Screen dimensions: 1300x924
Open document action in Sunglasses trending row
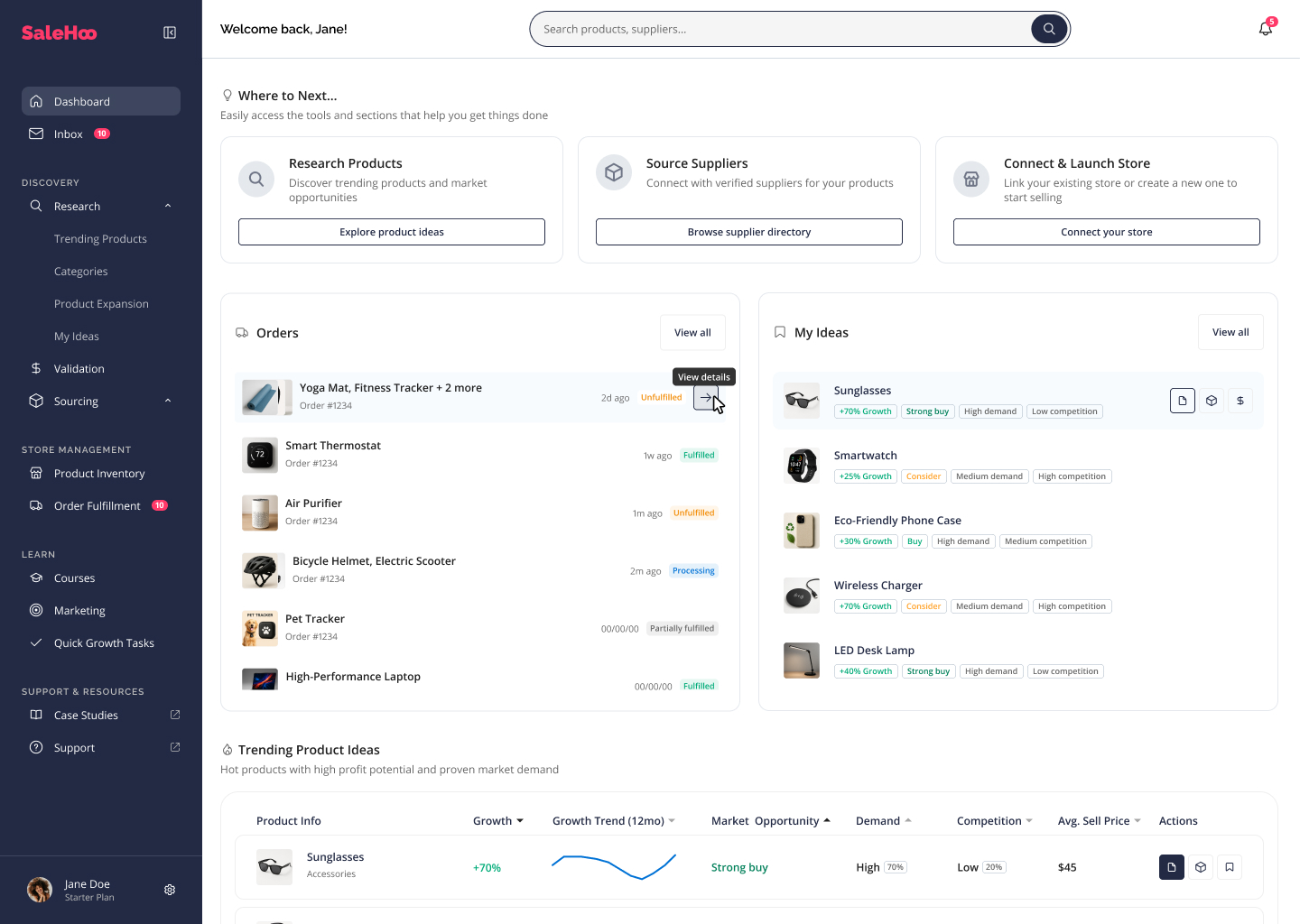point(1172,867)
